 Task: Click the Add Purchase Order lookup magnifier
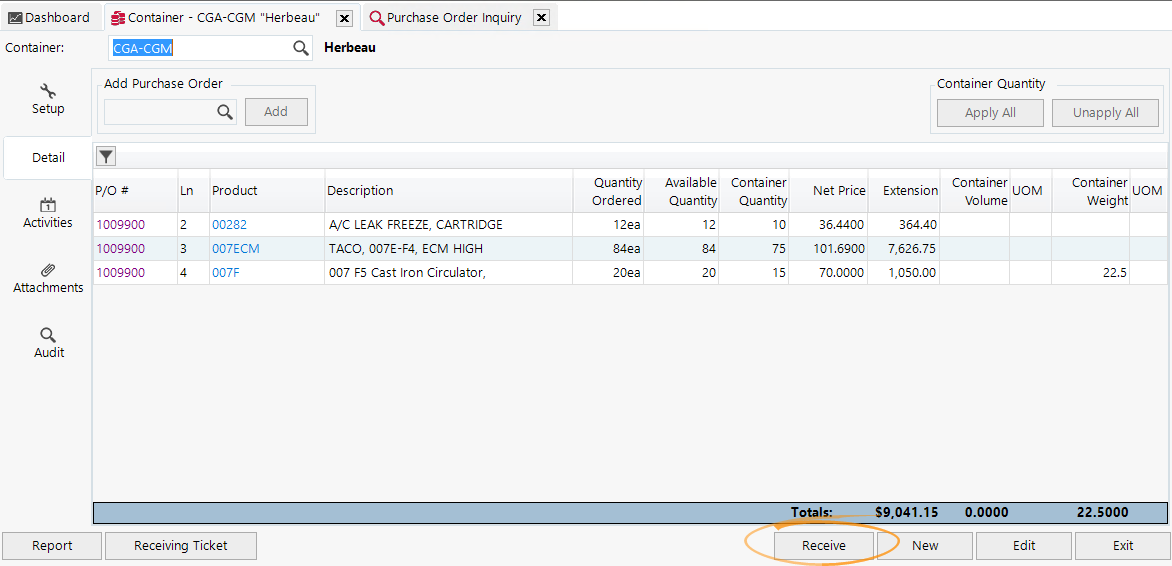[x=225, y=113]
